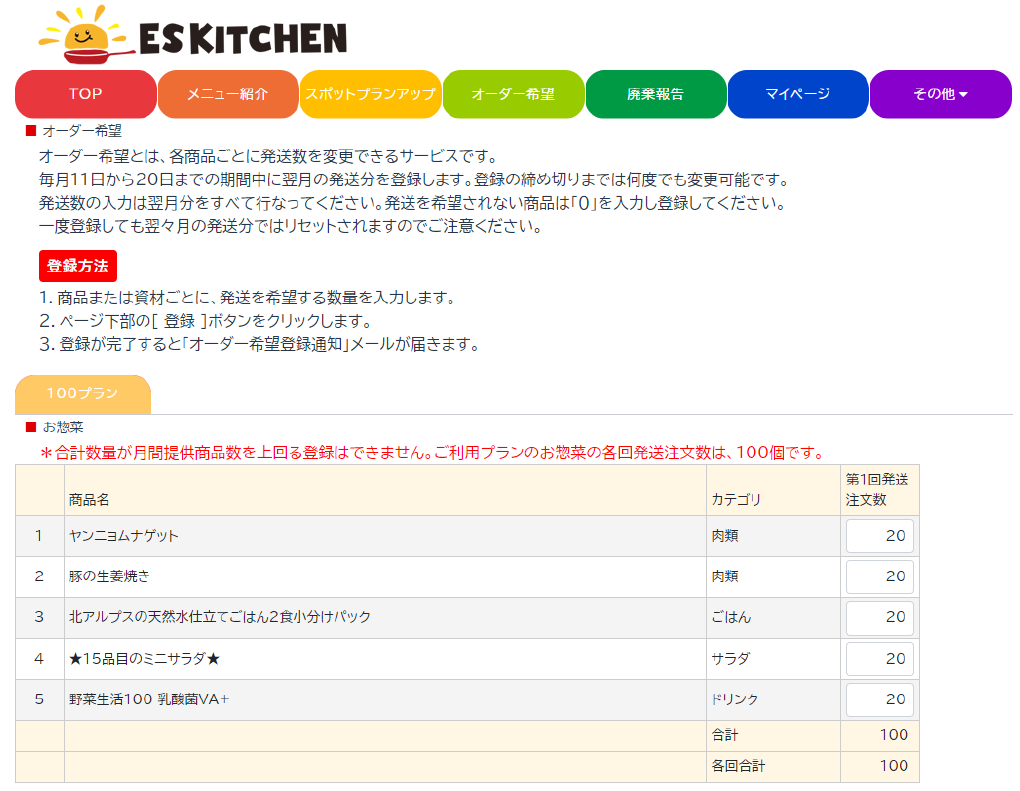Click the quantity input for the ごはん小分けパック row
The image size is (1020, 791).
[880, 617]
